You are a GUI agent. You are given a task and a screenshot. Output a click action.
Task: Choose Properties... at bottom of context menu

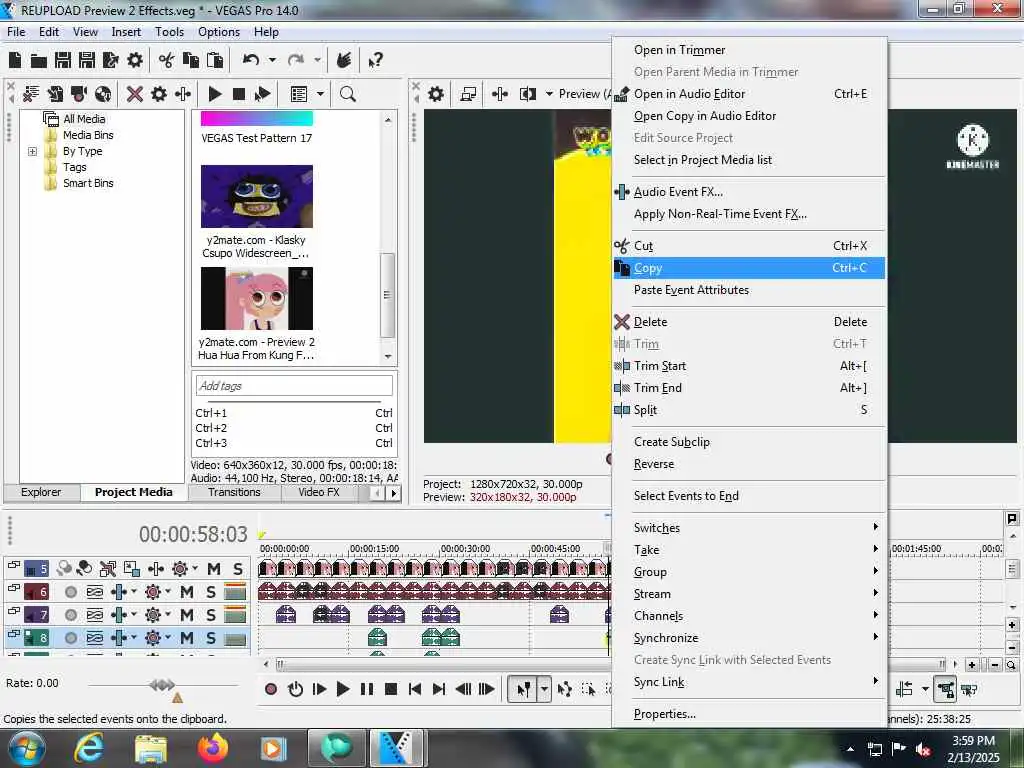pos(749,714)
